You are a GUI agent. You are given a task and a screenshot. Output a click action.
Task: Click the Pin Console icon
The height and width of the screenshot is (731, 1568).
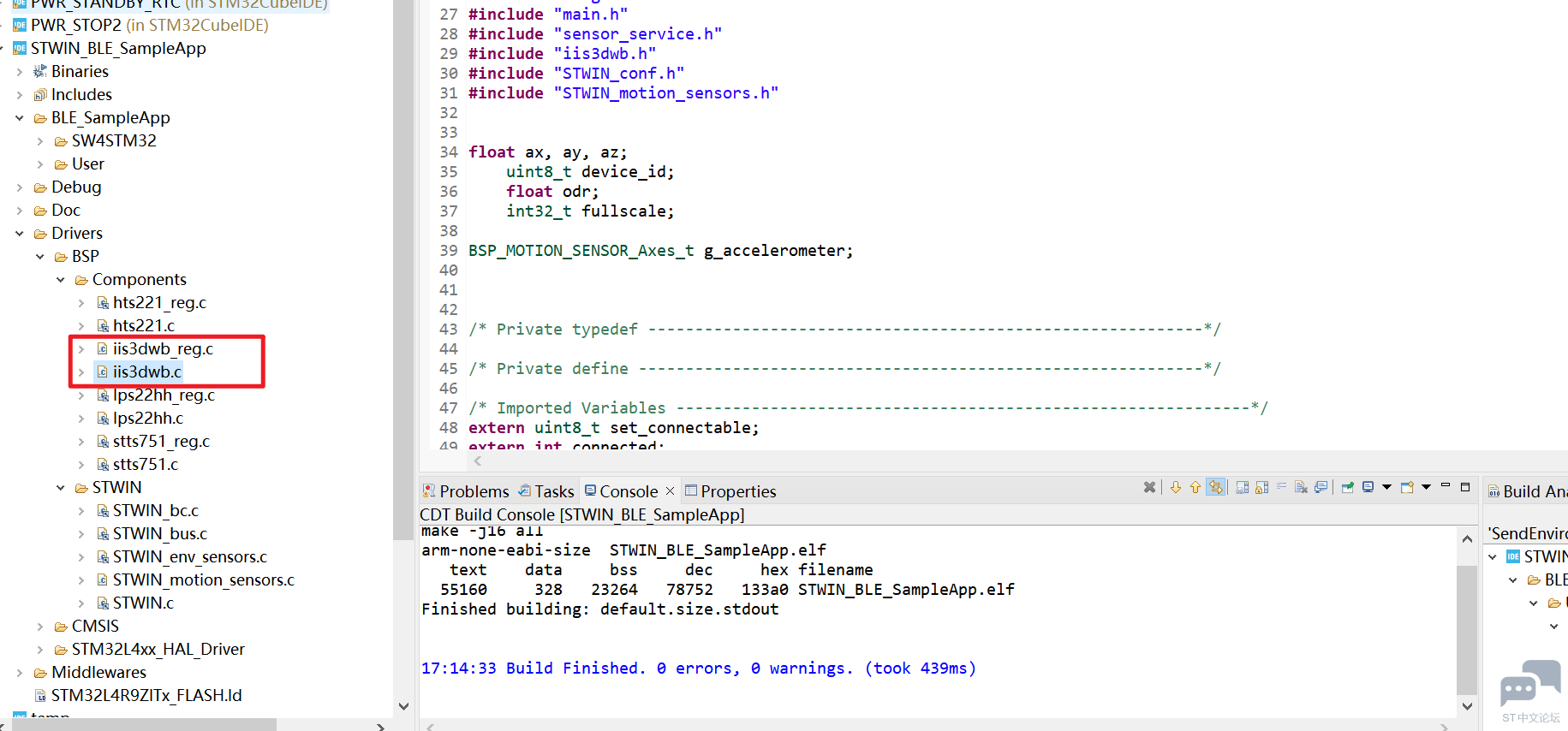[x=1347, y=487]
